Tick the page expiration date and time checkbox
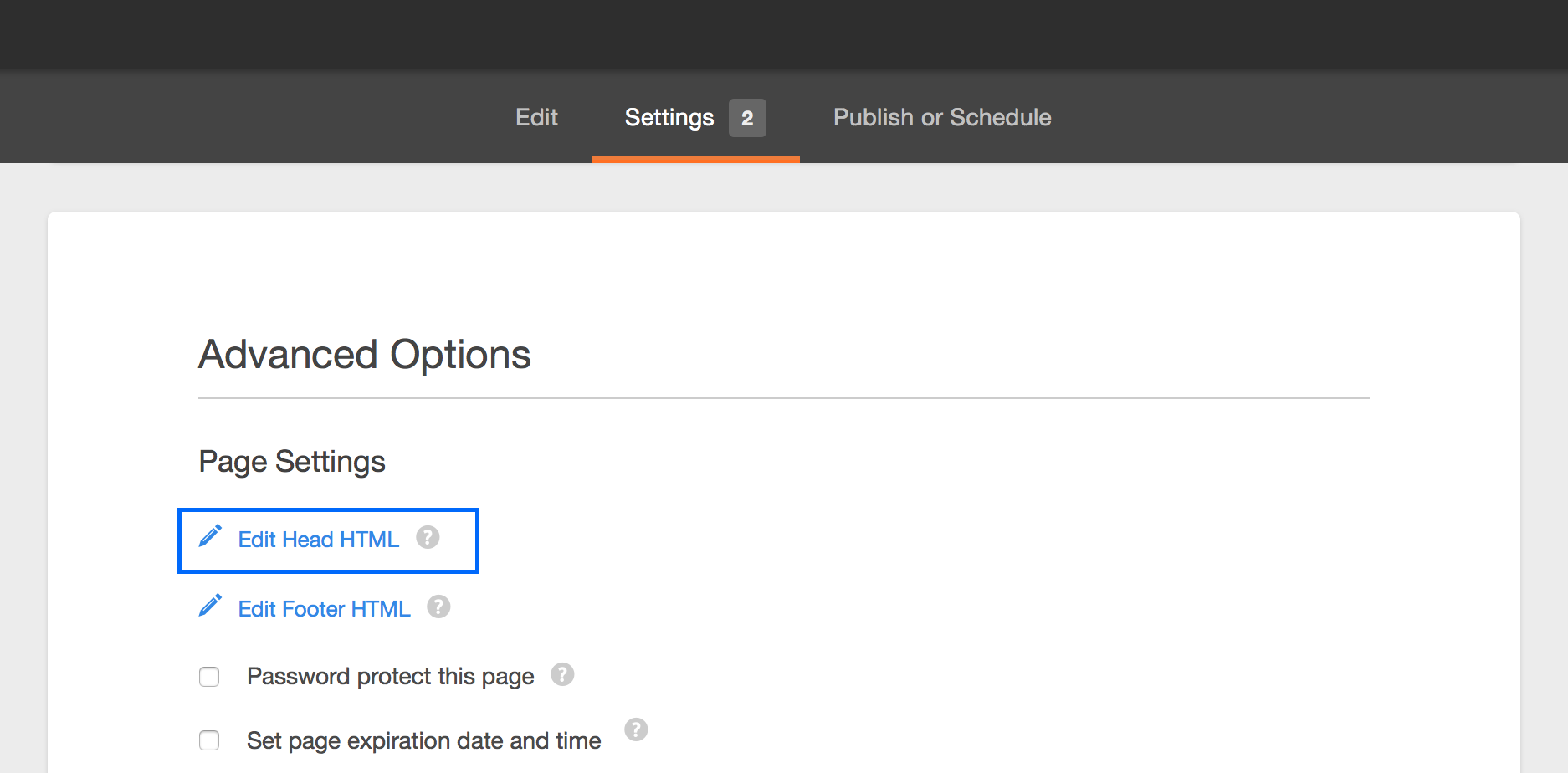Screen dimensions: 1568x773 coord(209,740)
